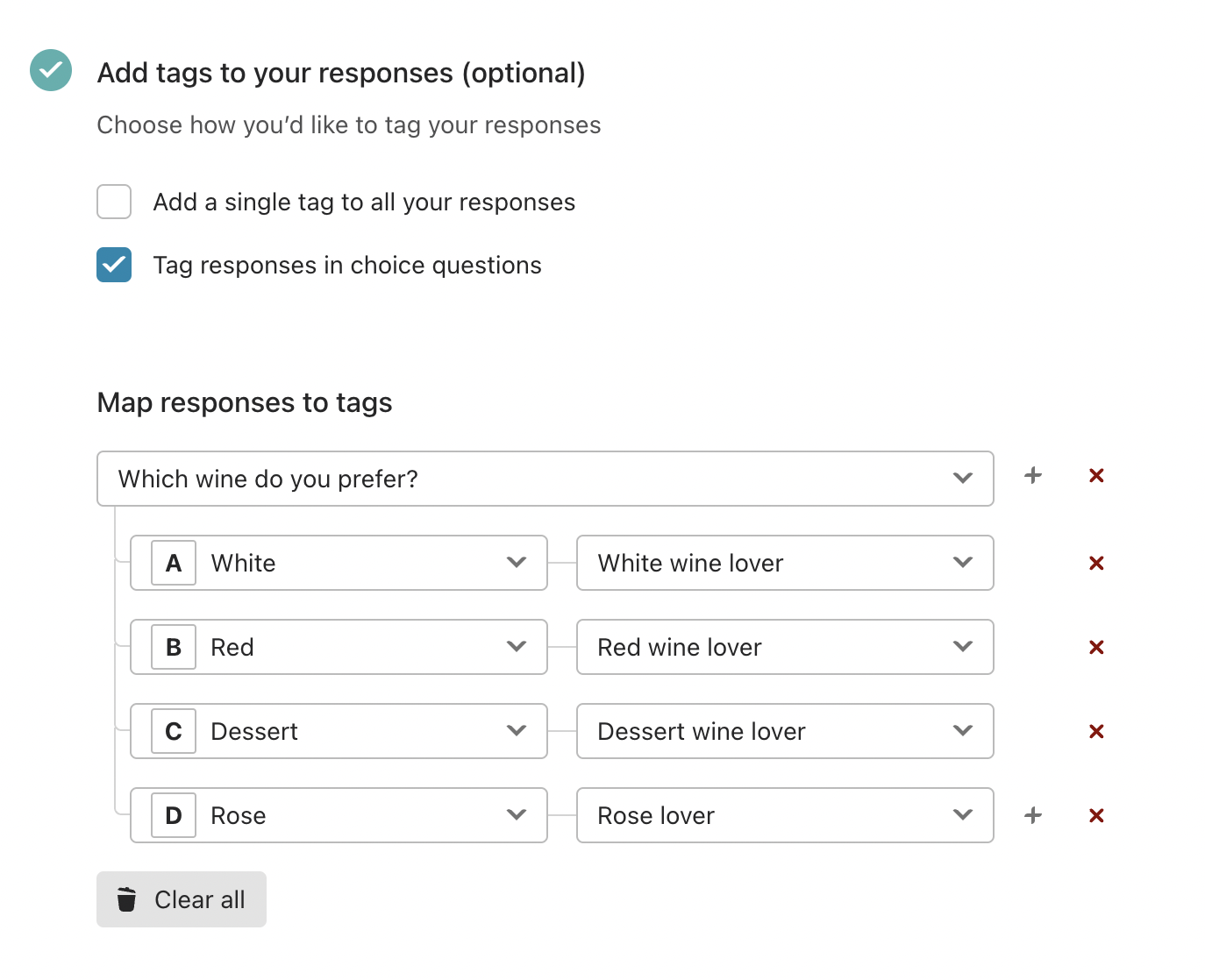Open the choice B 'Red' dropdown
Screen dimensions: 1205x980
[339, 647]
